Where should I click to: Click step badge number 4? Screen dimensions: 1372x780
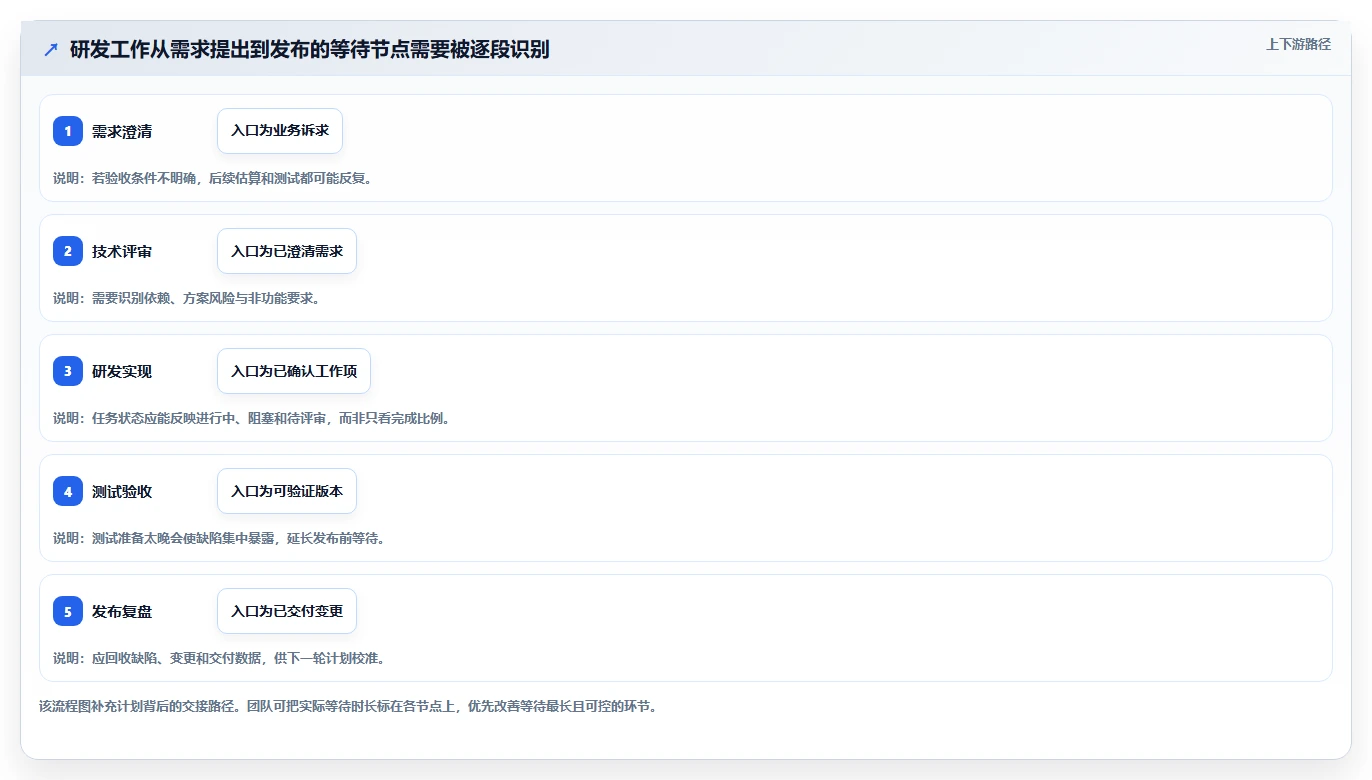pos(68,491)
